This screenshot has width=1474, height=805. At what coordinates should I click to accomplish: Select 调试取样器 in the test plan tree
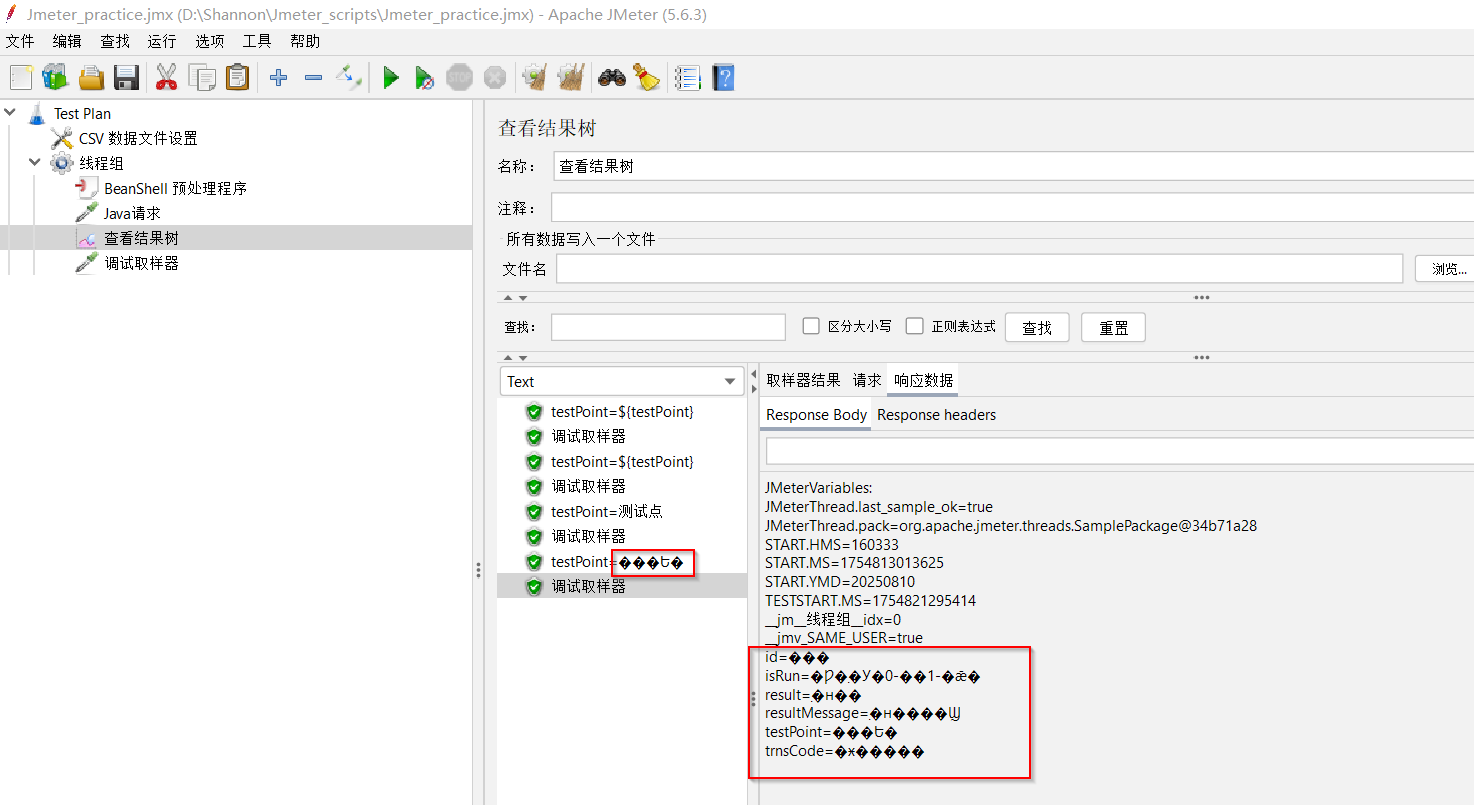pyautogui.click(x=141, y=263)
